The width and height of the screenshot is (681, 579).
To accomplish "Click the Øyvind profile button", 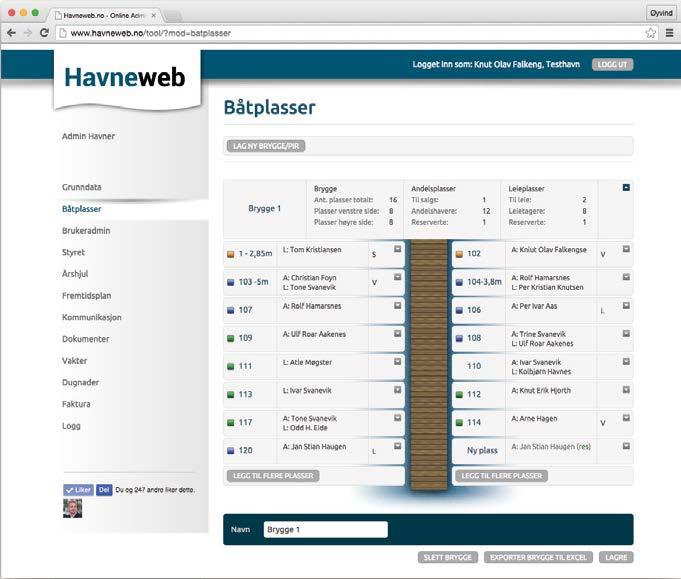I will pos(661,13).
